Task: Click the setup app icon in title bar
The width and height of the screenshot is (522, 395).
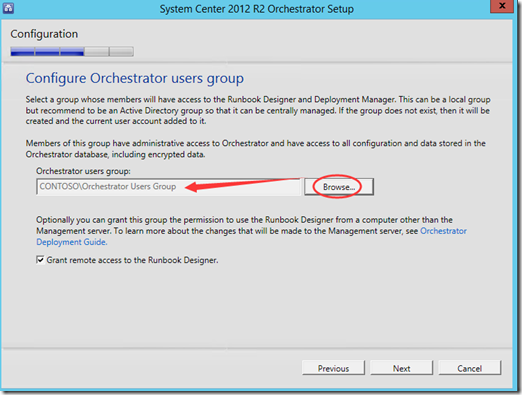Action: tap(8, 8)
